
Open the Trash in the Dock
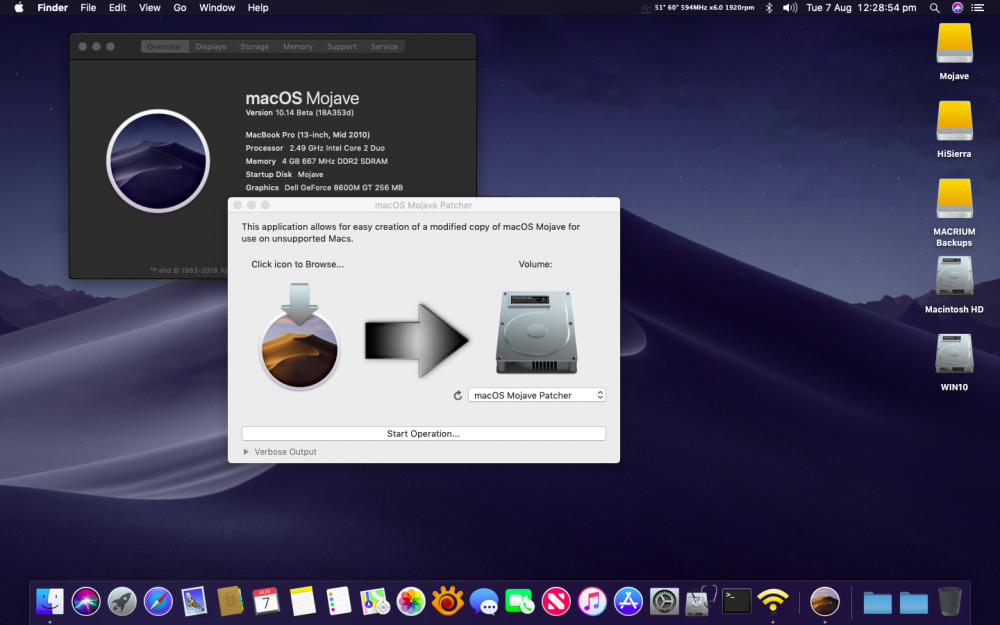tap(950, 601)
